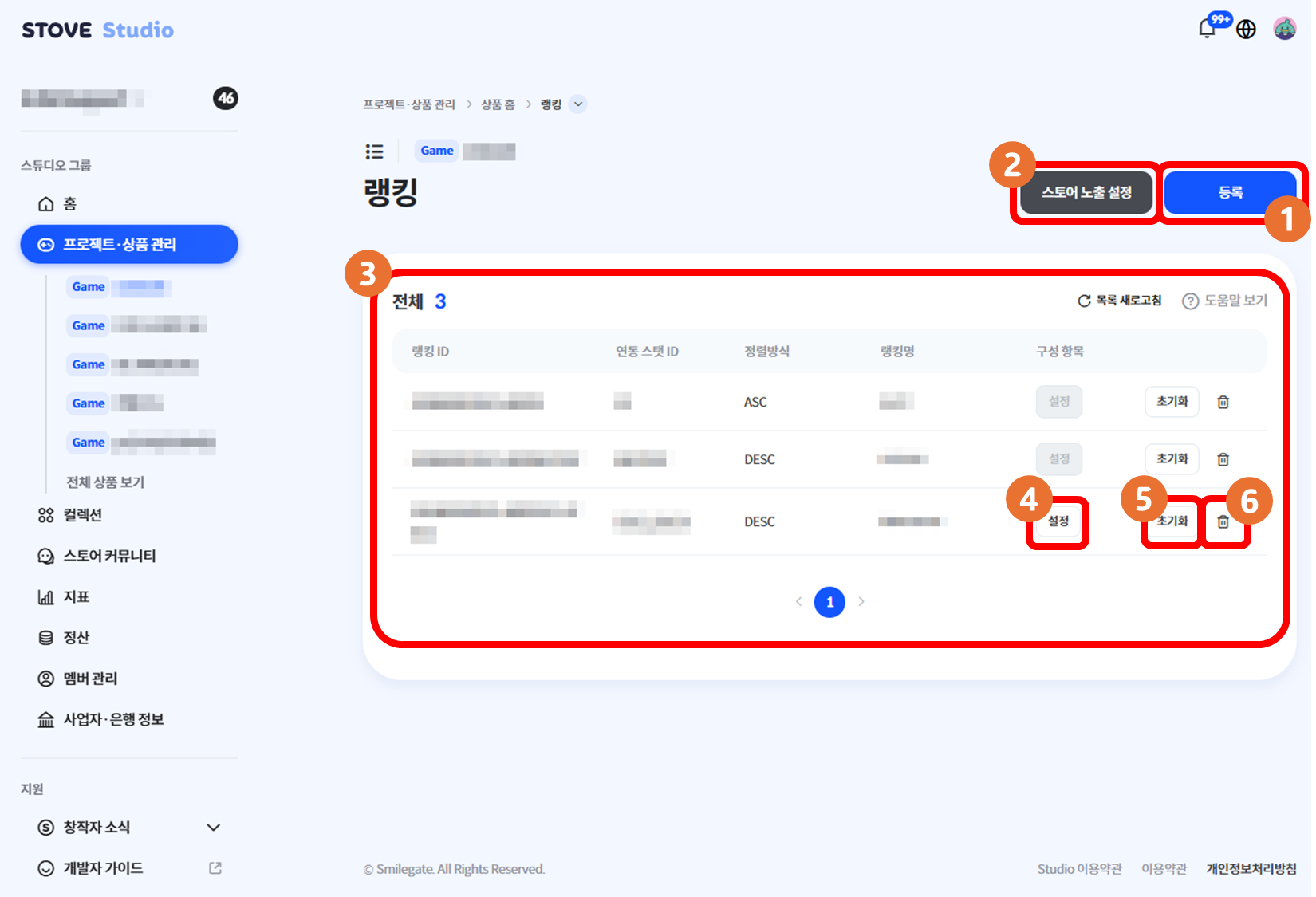Screen dimensions: 1316x897
Task: Open 이용약관 footer link
Action: pyautogui.click(x=1164, y=869)
